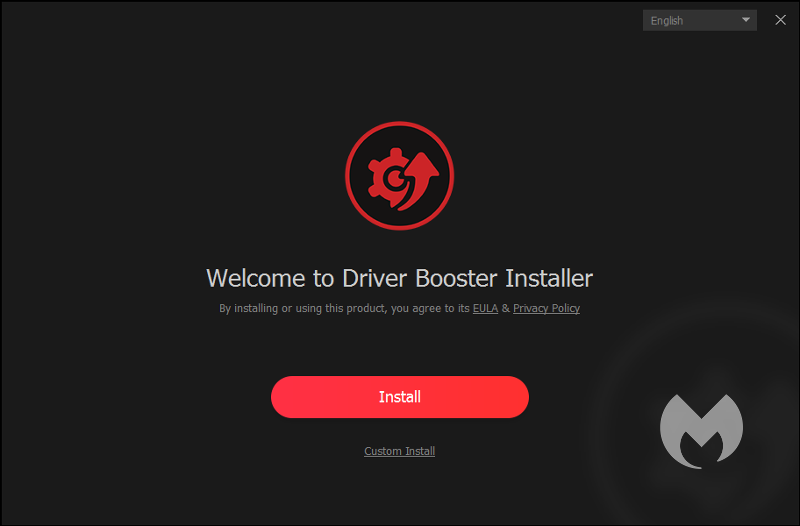Close the Driver Booster installer window

tap(780, 20)
